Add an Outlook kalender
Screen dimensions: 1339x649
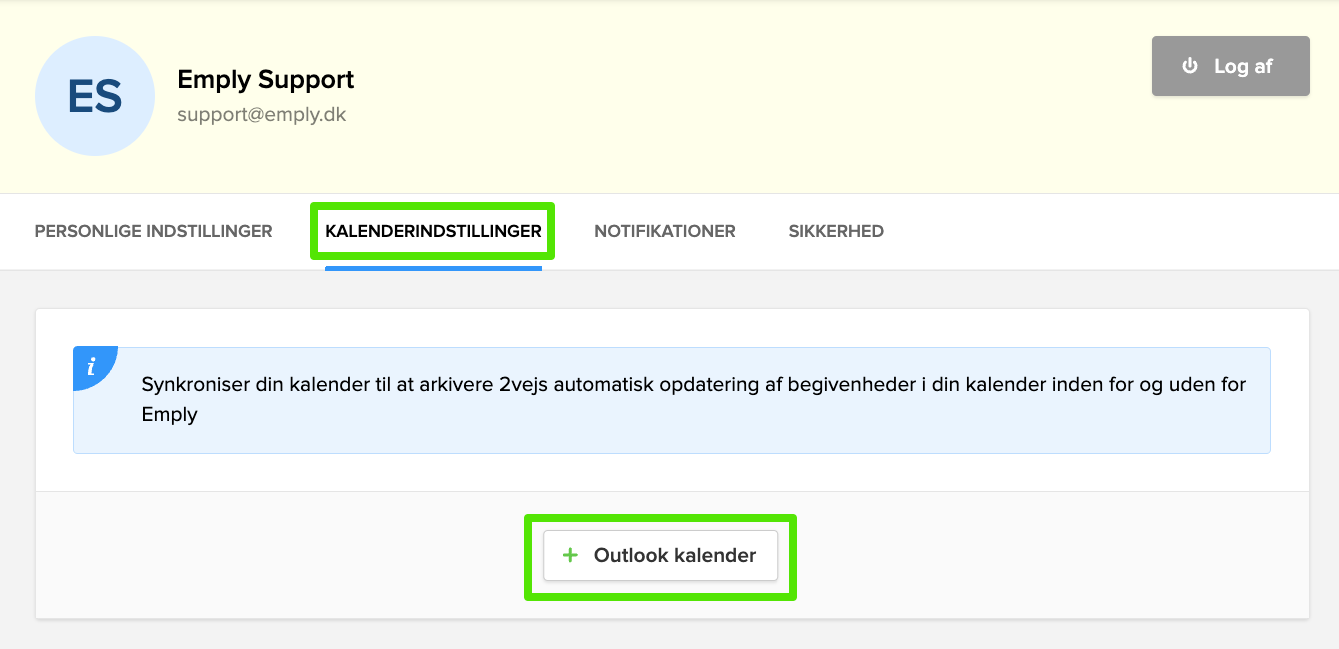tap(660, 555)
